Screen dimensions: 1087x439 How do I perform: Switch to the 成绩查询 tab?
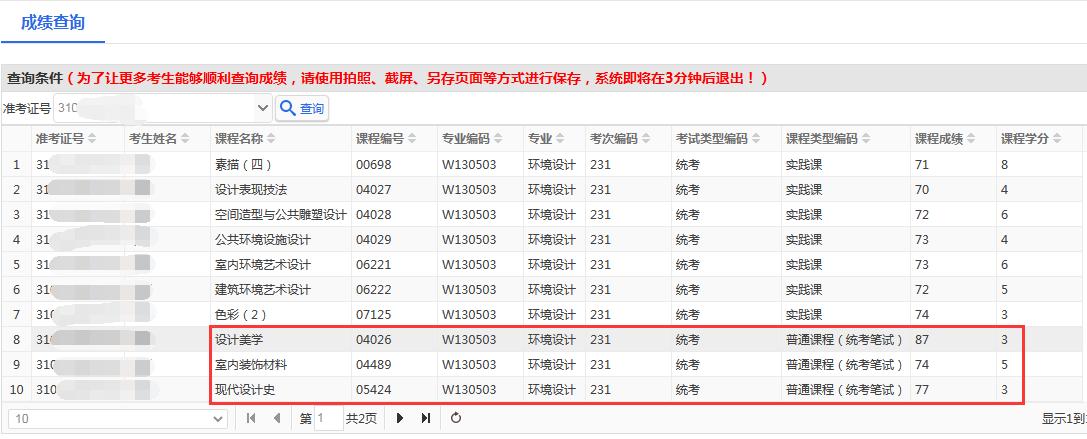(x=53, y=22)
